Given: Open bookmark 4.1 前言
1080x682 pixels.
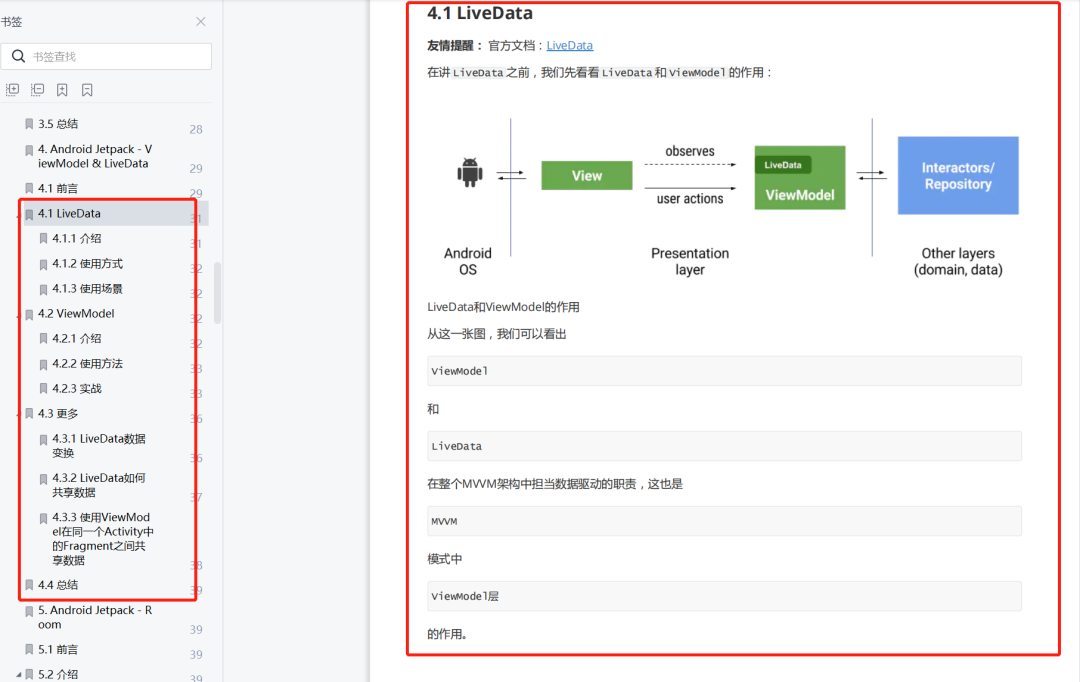Looking at the screenshot, I should pyautogui.click(x=58, y=188).
